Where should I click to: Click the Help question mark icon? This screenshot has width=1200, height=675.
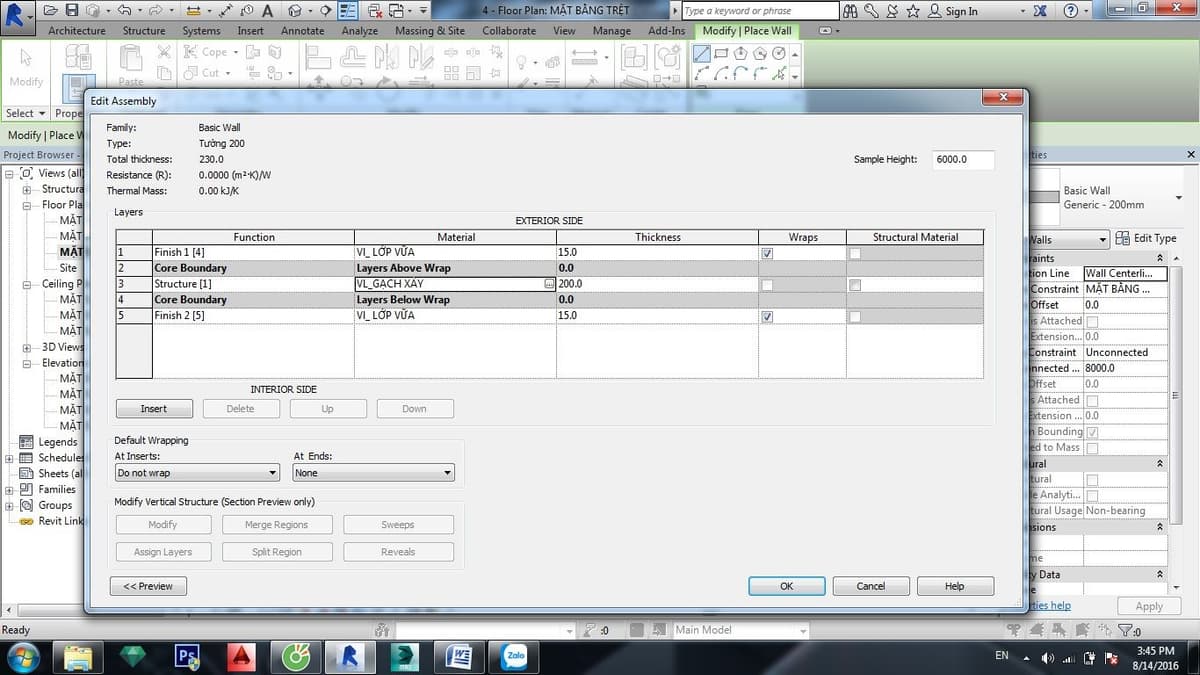coord(1072,11)
